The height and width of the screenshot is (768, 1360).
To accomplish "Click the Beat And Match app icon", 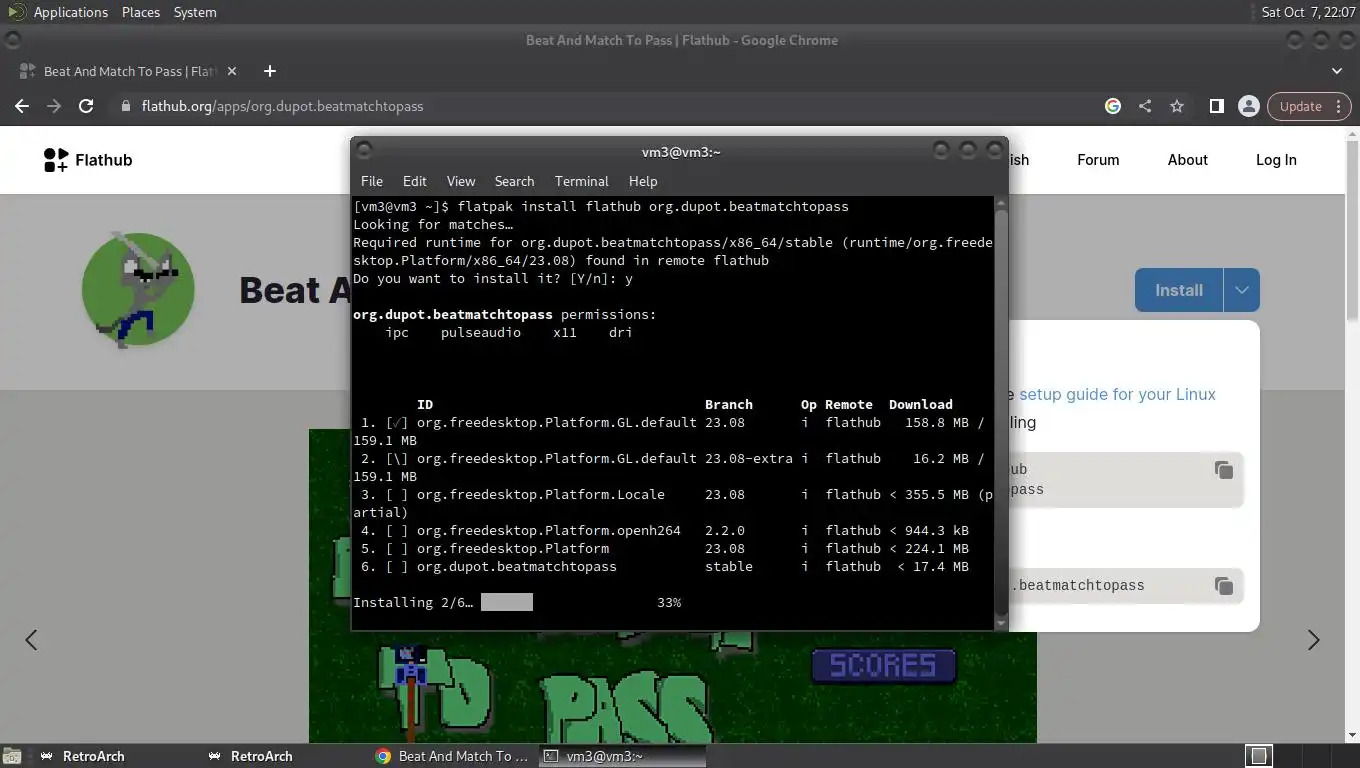I will 138,290.
